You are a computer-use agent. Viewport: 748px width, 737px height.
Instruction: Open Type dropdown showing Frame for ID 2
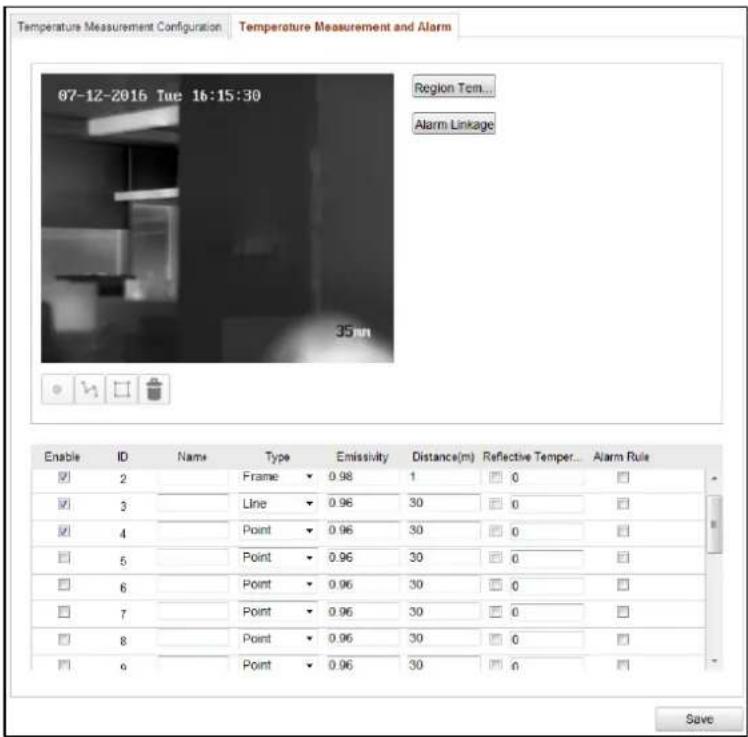pyautogui.click(x=278, y=477)
